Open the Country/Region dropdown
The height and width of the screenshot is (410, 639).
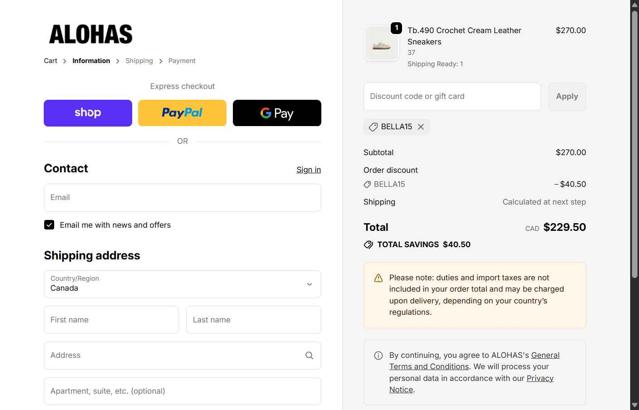(182, 284)
